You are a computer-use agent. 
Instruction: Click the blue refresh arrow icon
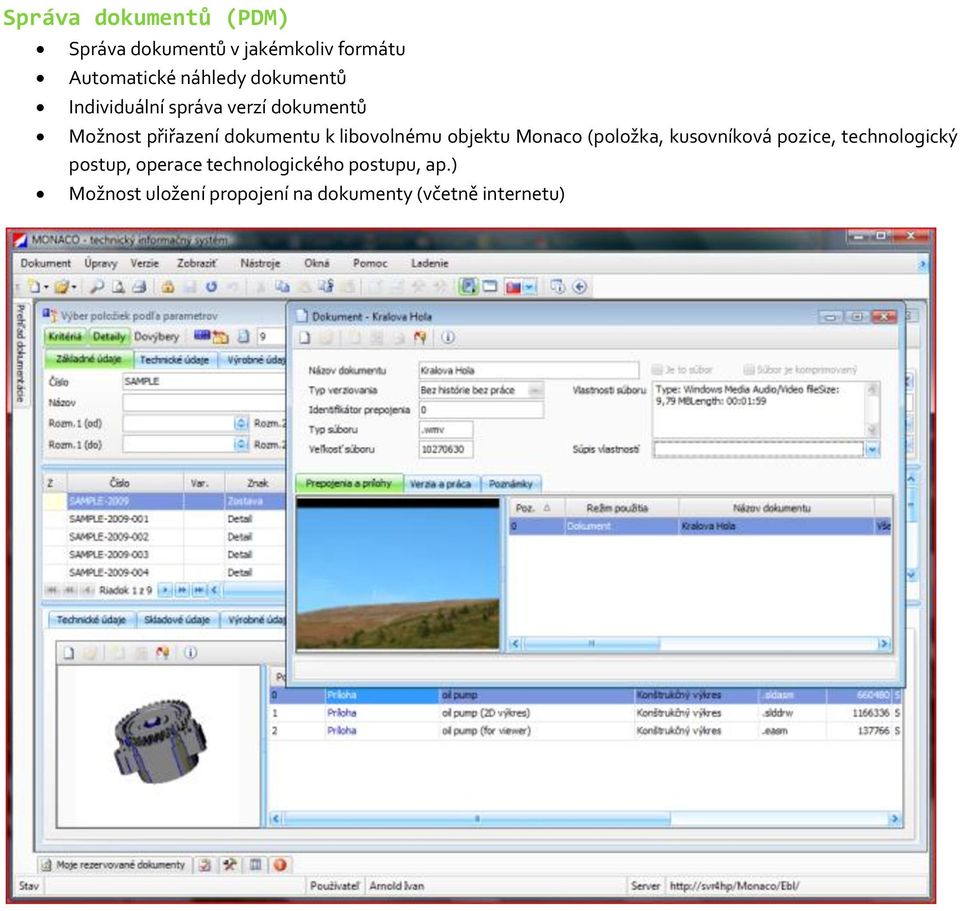coord(211,287)
